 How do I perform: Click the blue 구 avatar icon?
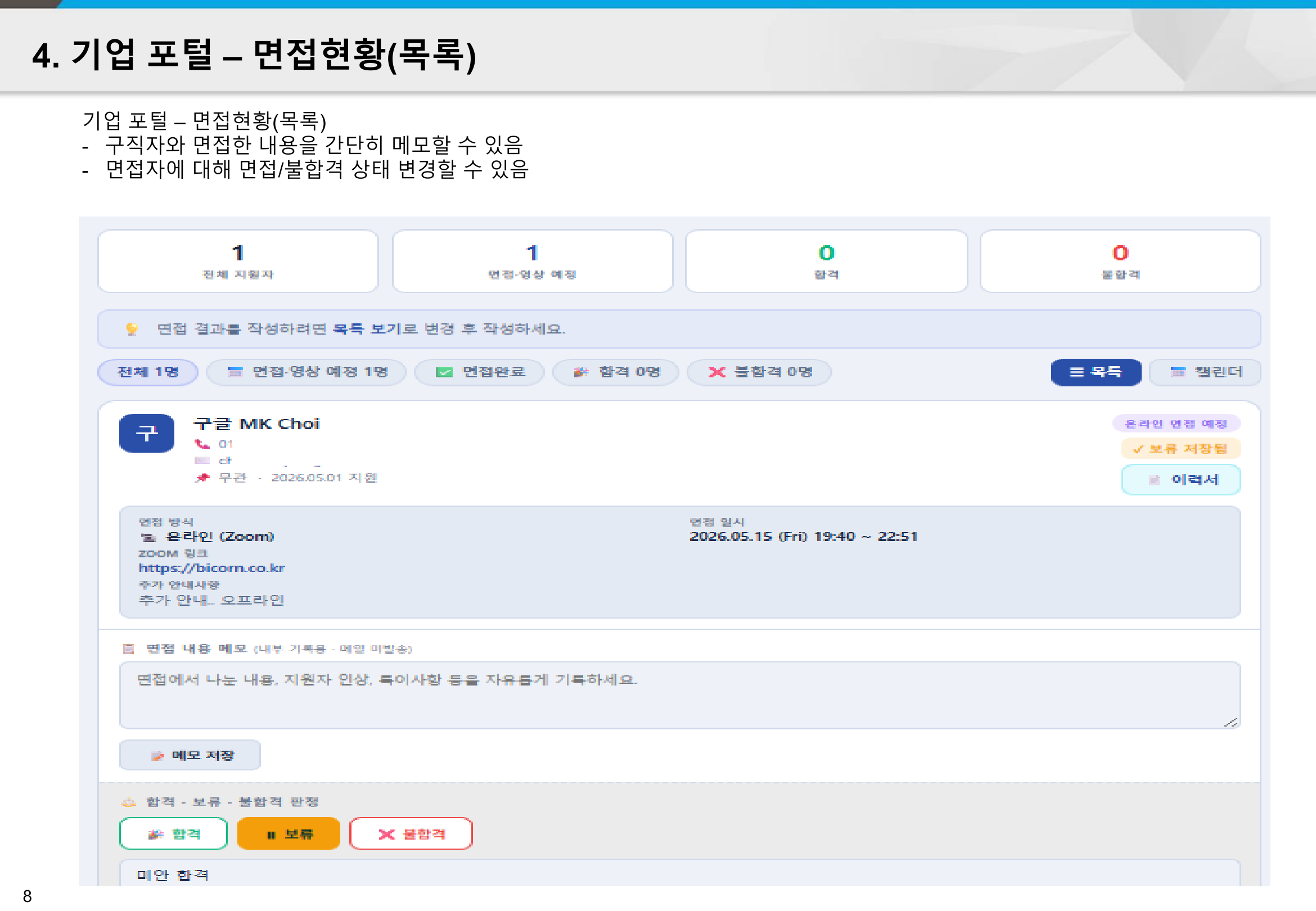147,433
